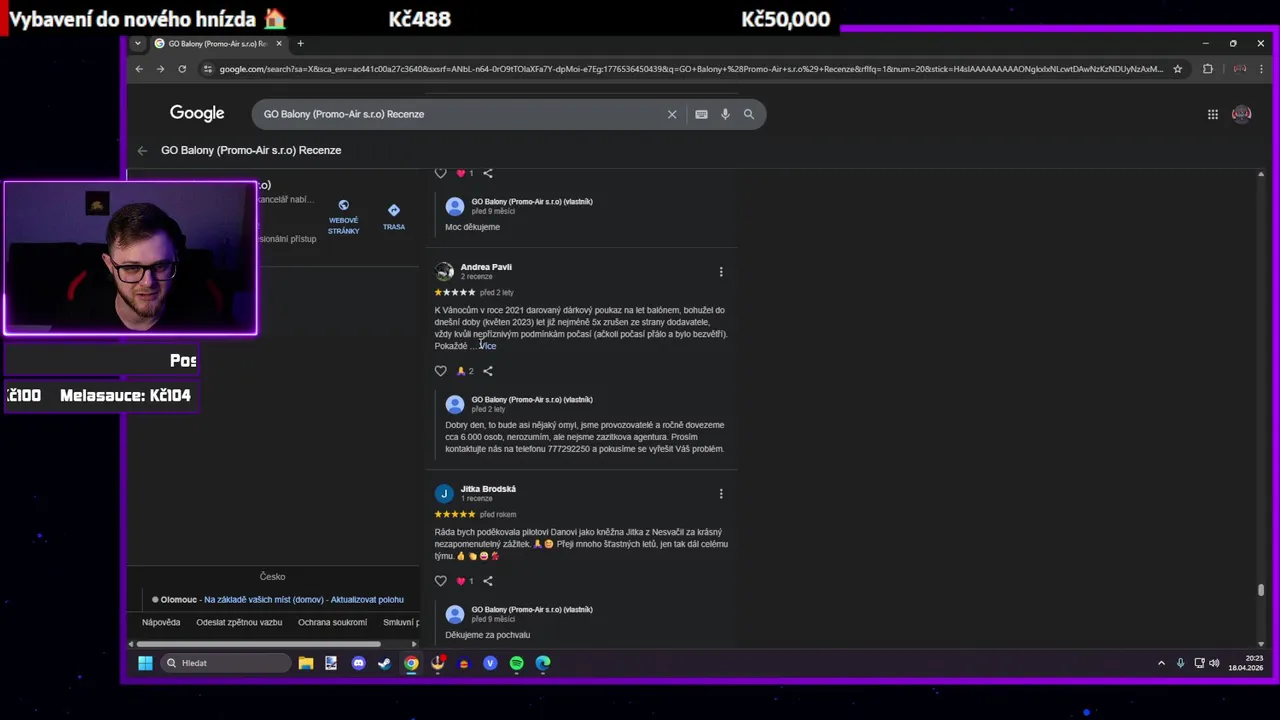Open File Explorer from the taskbar
This screenshot has width=1280, height=720.
[x=306, y=663]
